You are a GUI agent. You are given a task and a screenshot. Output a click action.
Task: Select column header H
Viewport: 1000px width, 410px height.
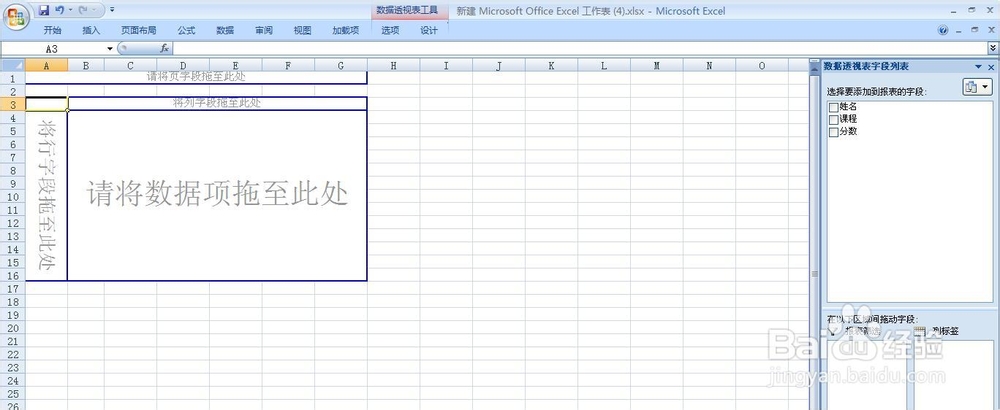(x=393, y=65)
